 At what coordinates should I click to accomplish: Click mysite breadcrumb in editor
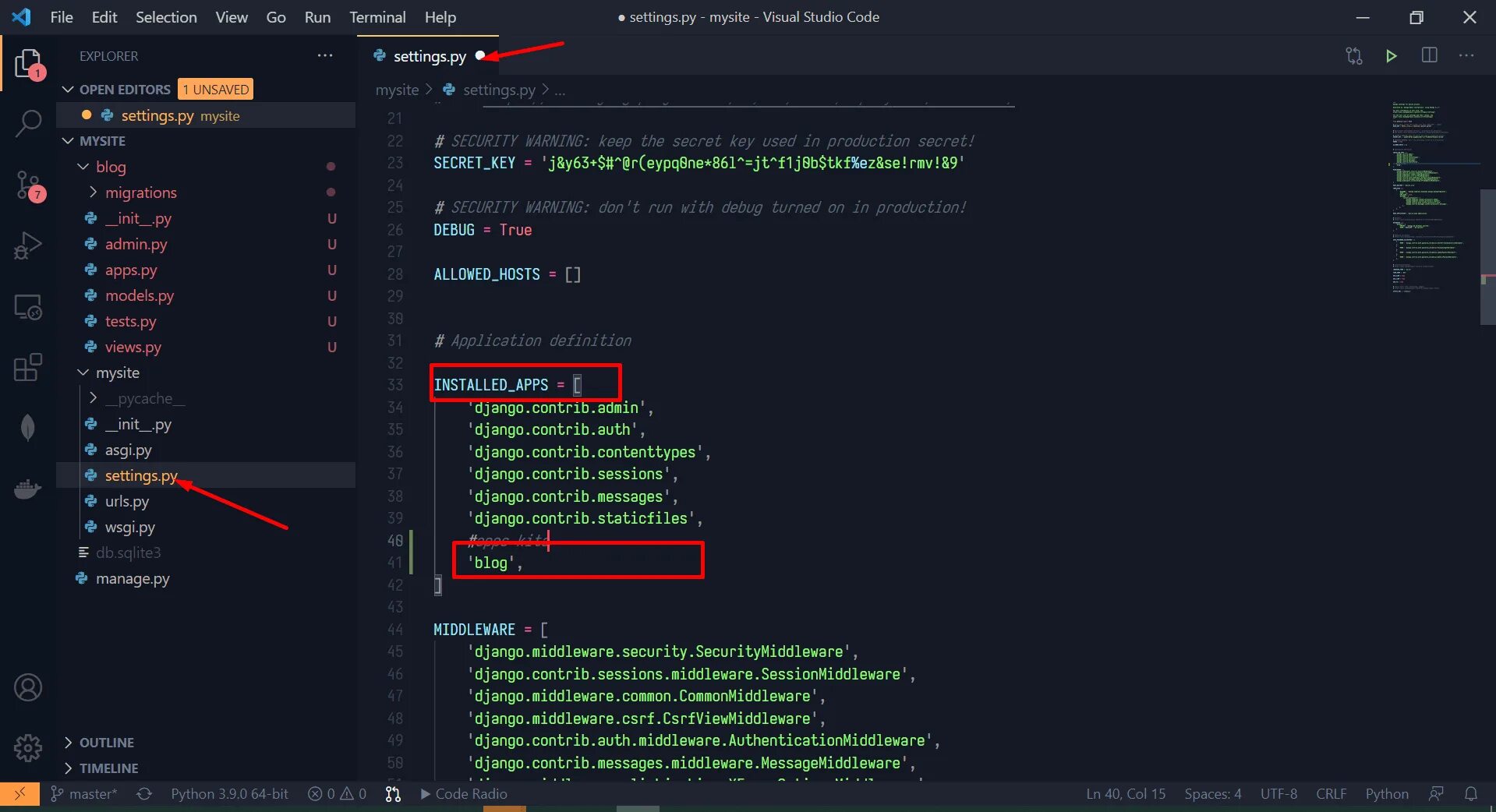[397, 90]
